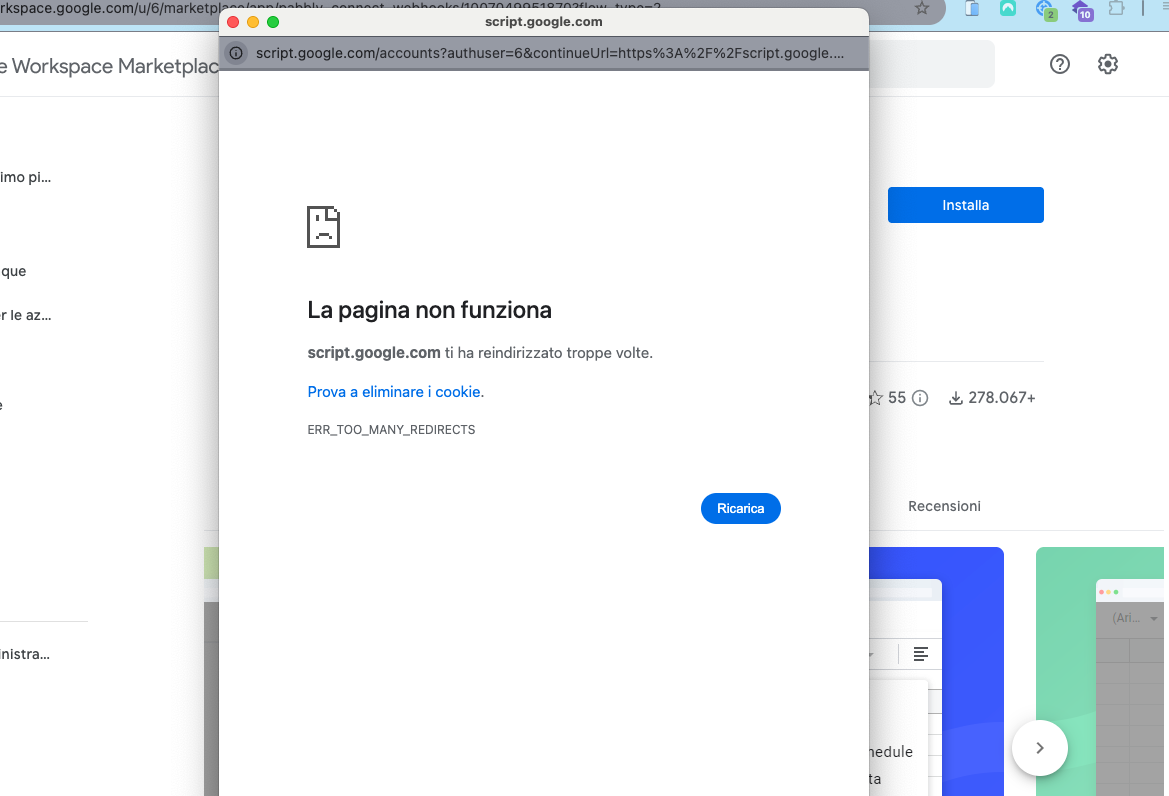Follow the 'Prova a eliminare i cookie' link
Image resolution: width=1169 pixels, height=796 pixels.
coord(394,392)
